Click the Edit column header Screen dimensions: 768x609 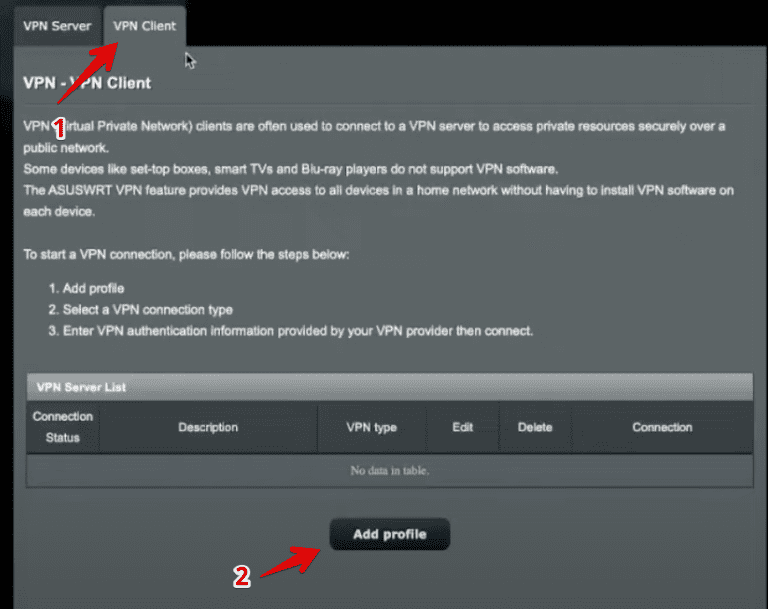coord(463,427)
